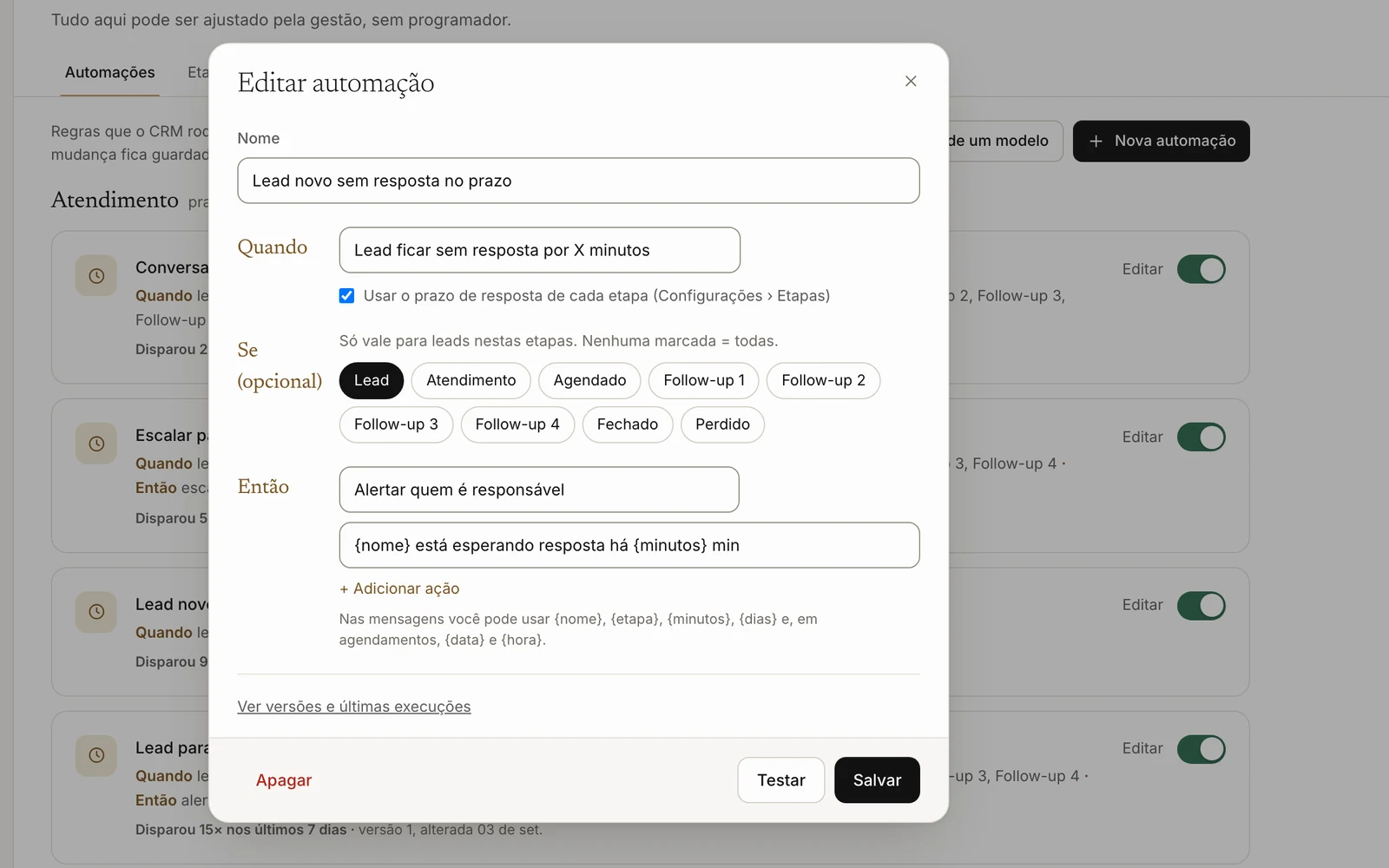Open Ver versões e últimas execuções
Image resolution: width=1389 pixels, height=868 pixels.
(354, 707)
